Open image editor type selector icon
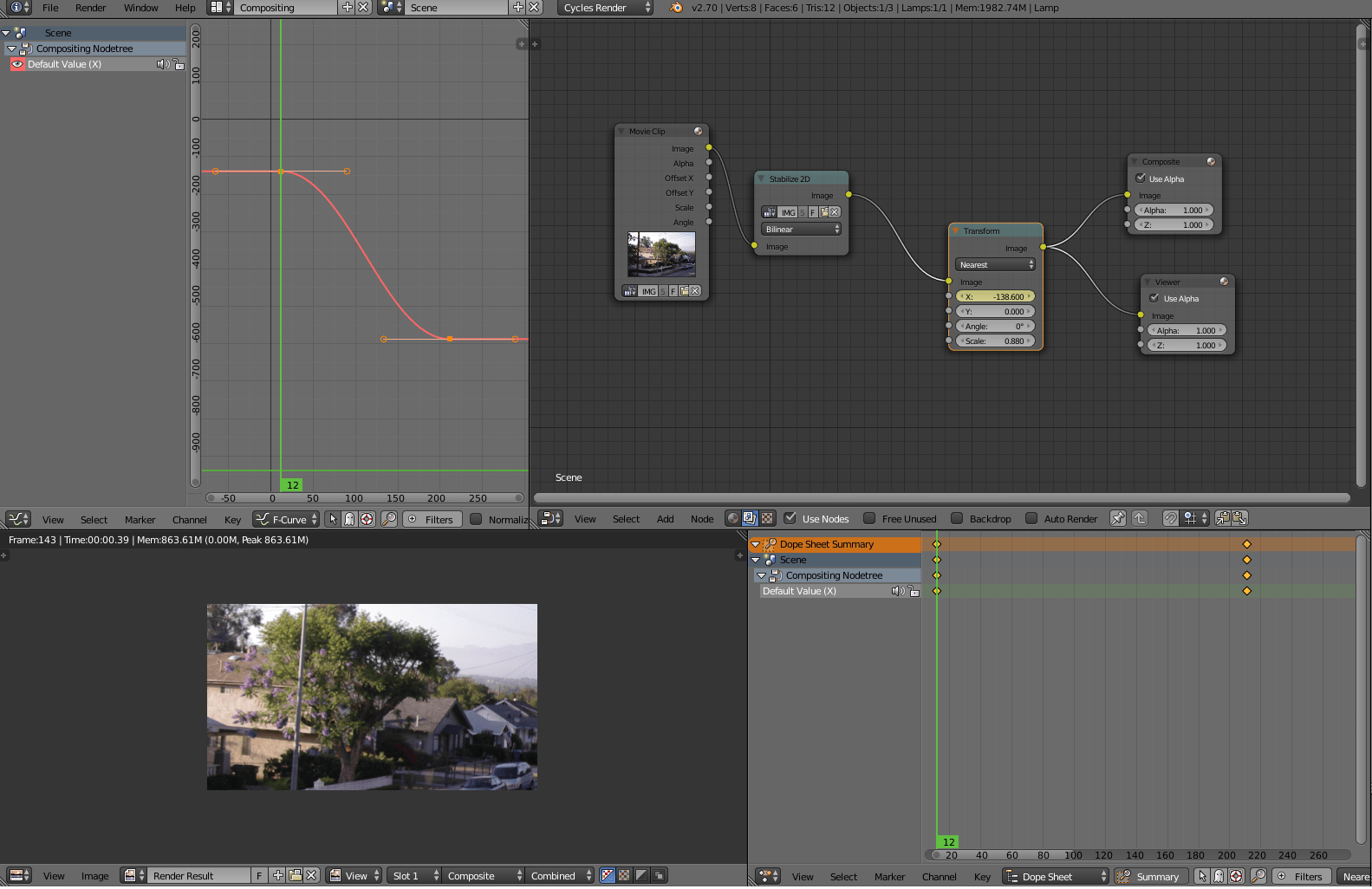1372x889 pixels. (x=19, y=876)
